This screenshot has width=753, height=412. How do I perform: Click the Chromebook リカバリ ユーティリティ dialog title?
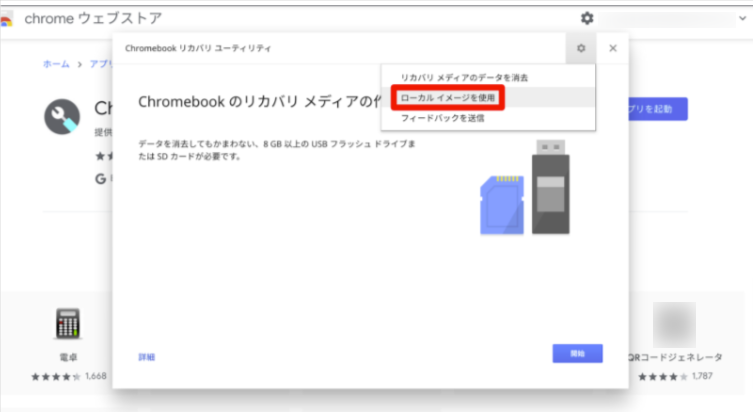tap(198, 48)
